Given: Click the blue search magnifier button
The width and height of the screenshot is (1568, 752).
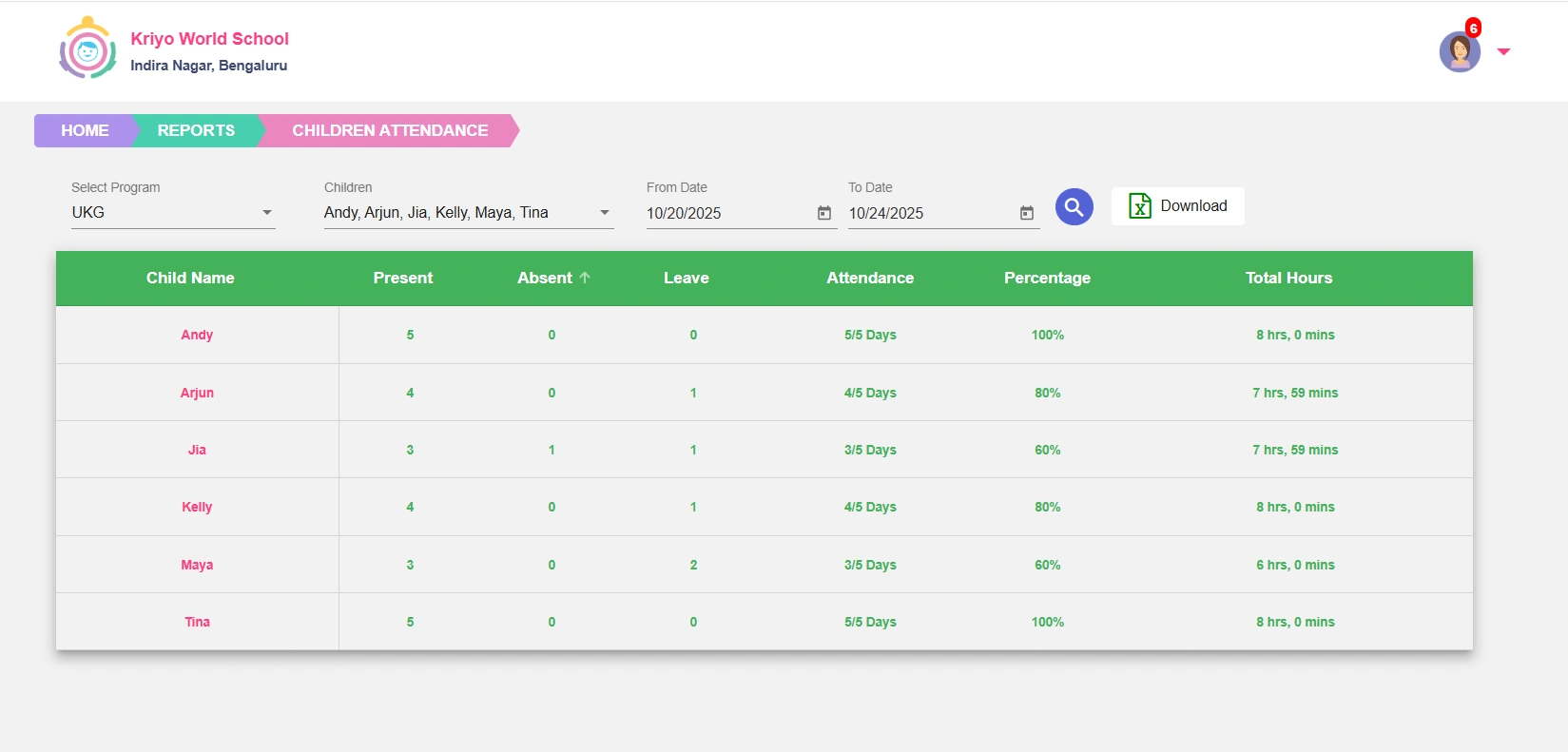Looking at the screenshot, I should 1074,206.
